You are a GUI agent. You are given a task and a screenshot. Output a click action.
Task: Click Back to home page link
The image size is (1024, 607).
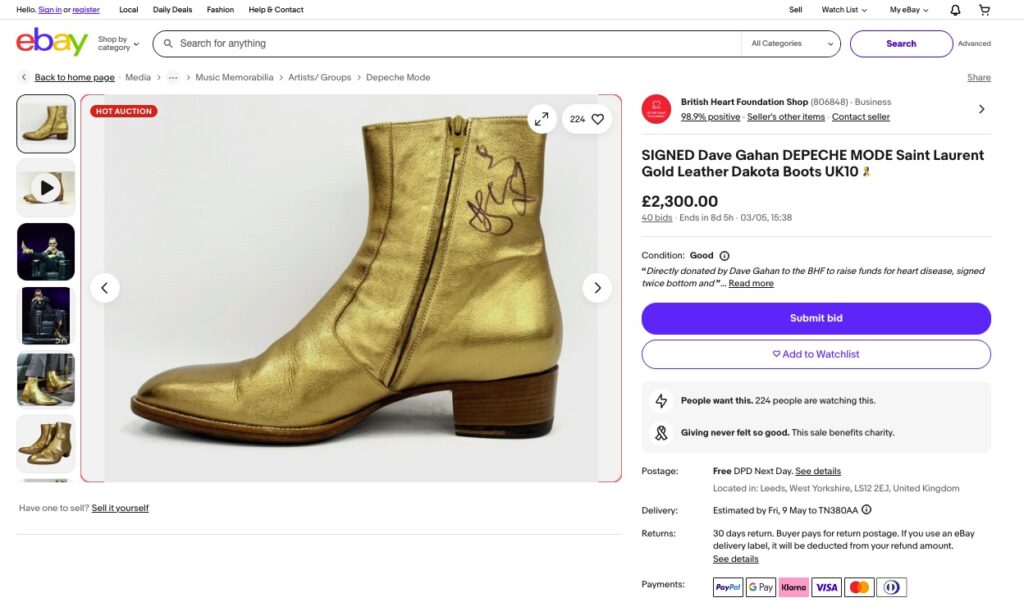click(x=74, y=77)
